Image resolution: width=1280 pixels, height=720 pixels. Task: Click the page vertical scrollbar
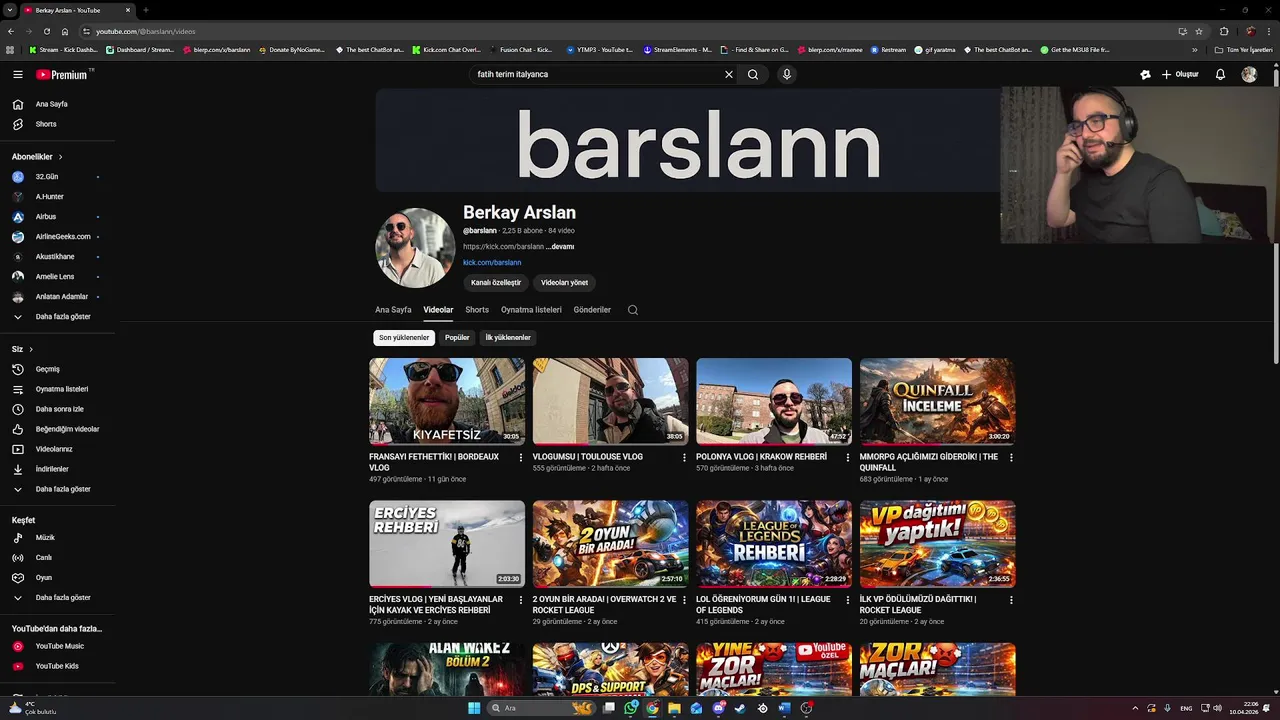1276,215
